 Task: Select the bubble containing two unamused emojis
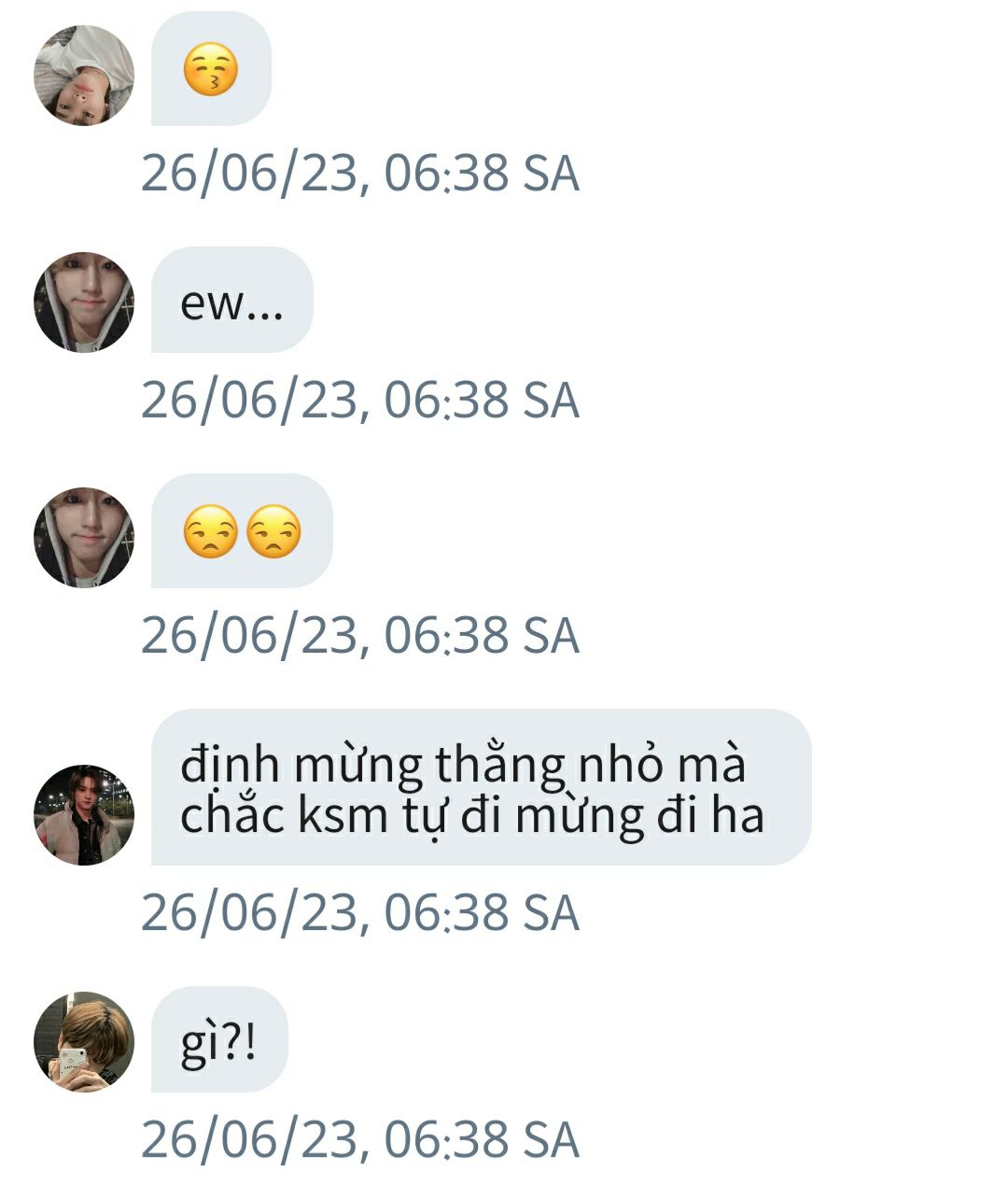[x=242, y=531]
